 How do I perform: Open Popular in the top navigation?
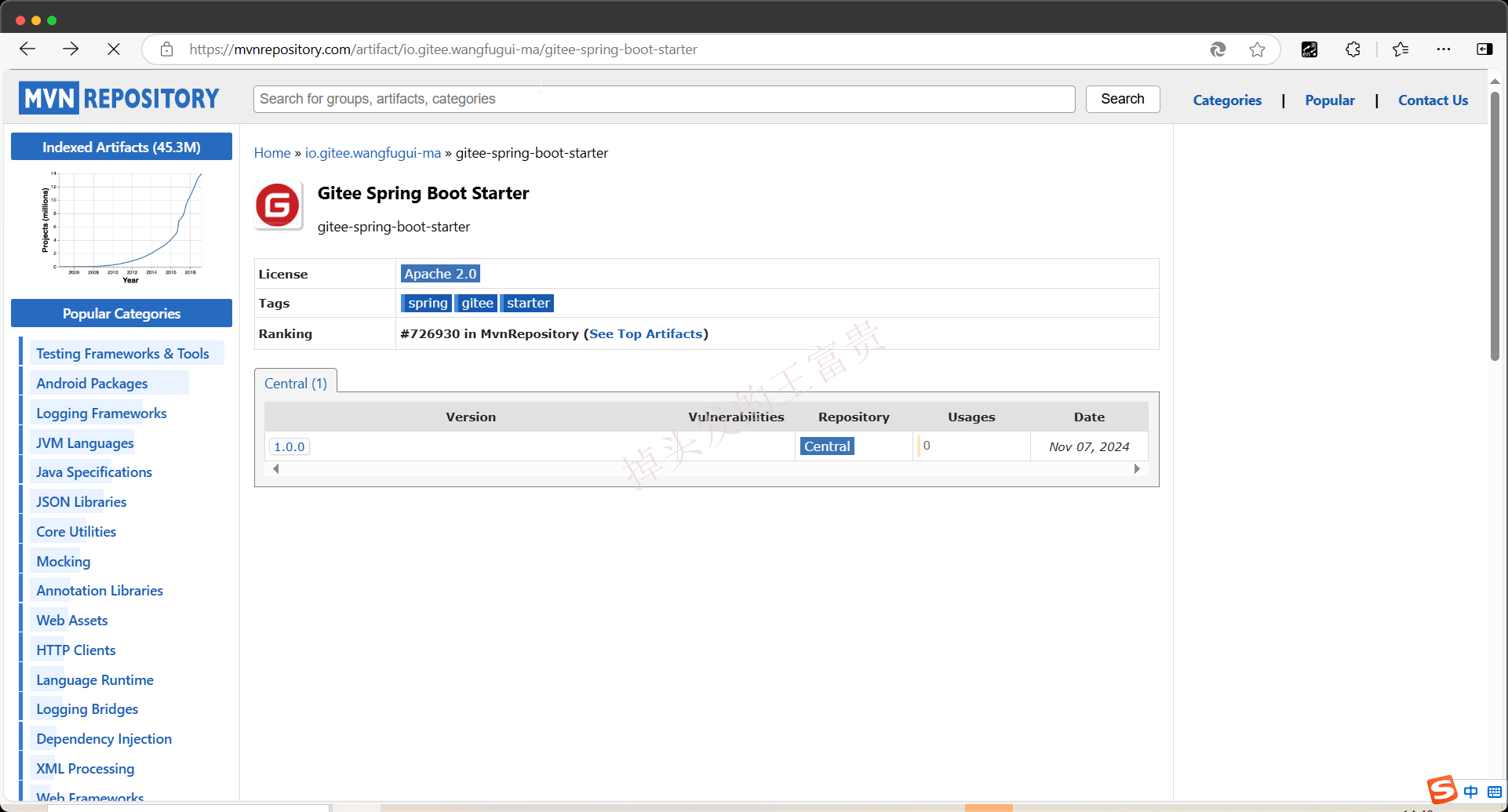click(1329, 100)
